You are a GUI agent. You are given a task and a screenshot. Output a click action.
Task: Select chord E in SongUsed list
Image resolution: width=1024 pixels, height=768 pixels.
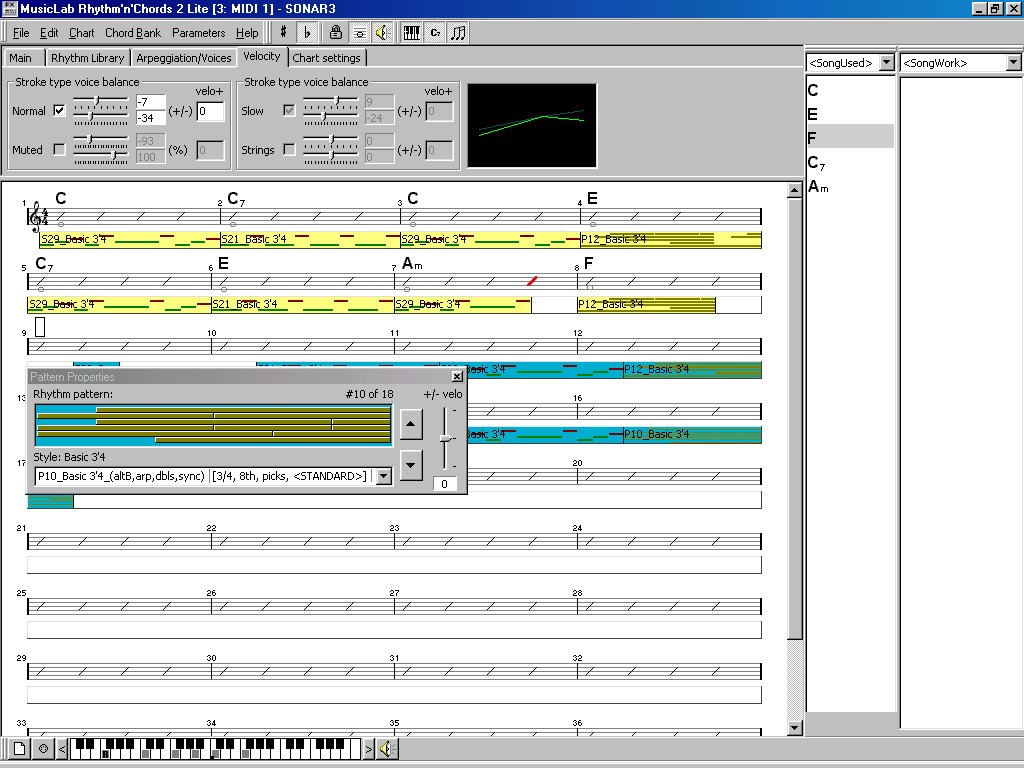[x=850, y=114]
